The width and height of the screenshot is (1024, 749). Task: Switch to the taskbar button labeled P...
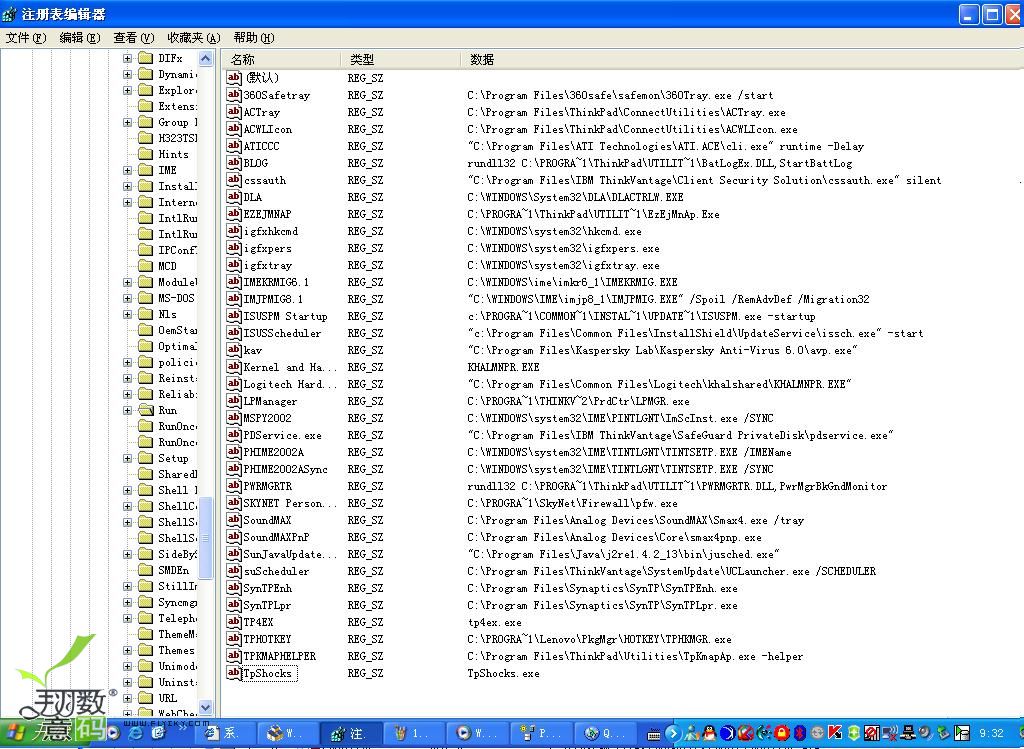coord(539,733)
